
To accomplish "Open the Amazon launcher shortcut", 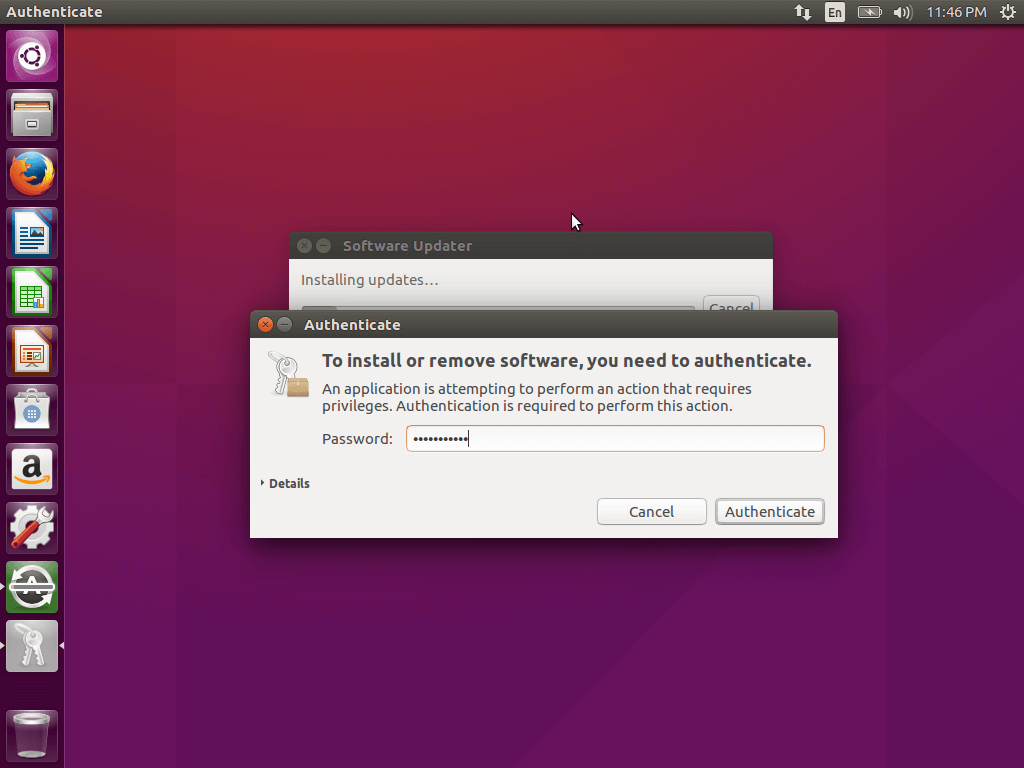I will tap(31, 468).
